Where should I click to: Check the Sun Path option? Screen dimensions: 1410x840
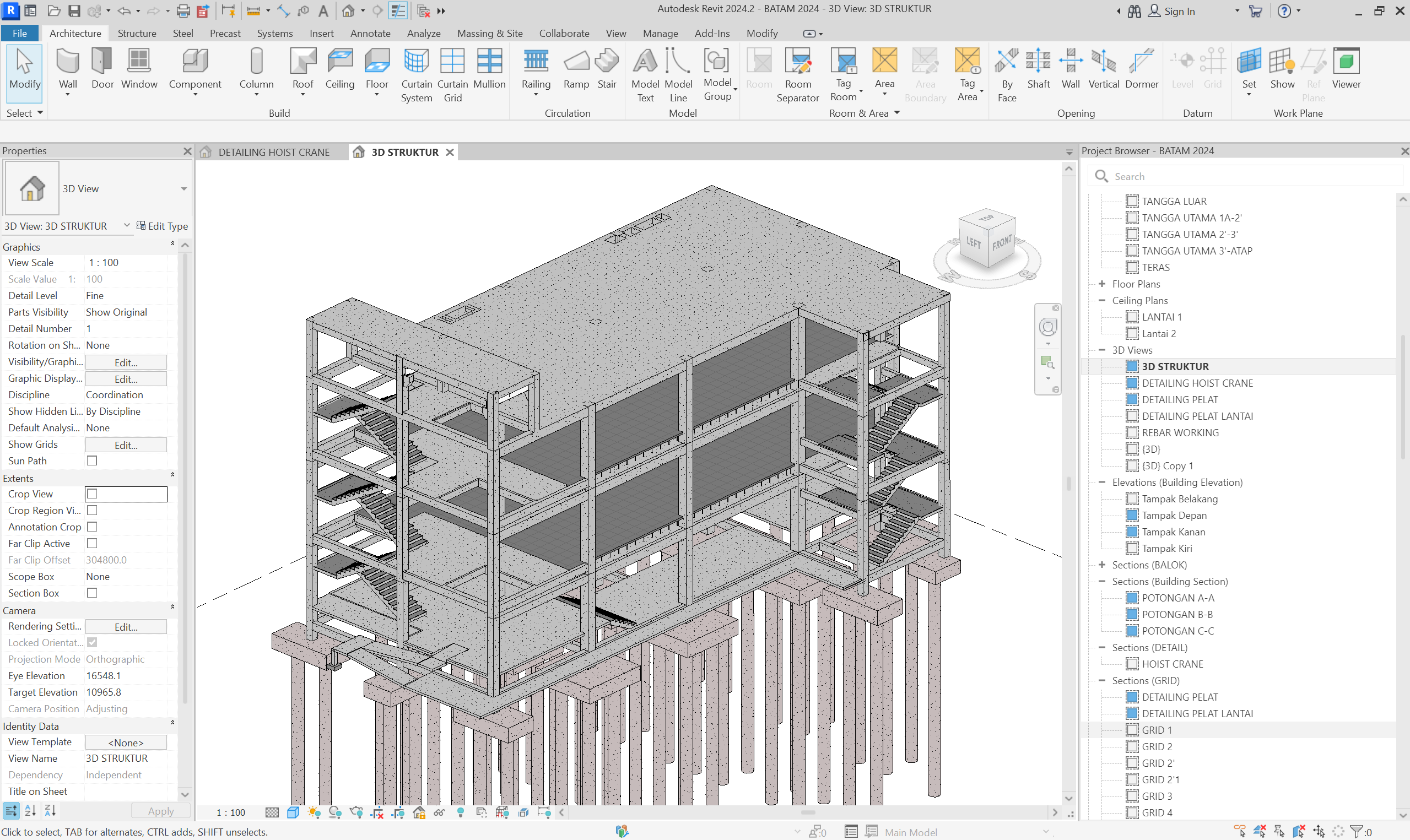92,460
